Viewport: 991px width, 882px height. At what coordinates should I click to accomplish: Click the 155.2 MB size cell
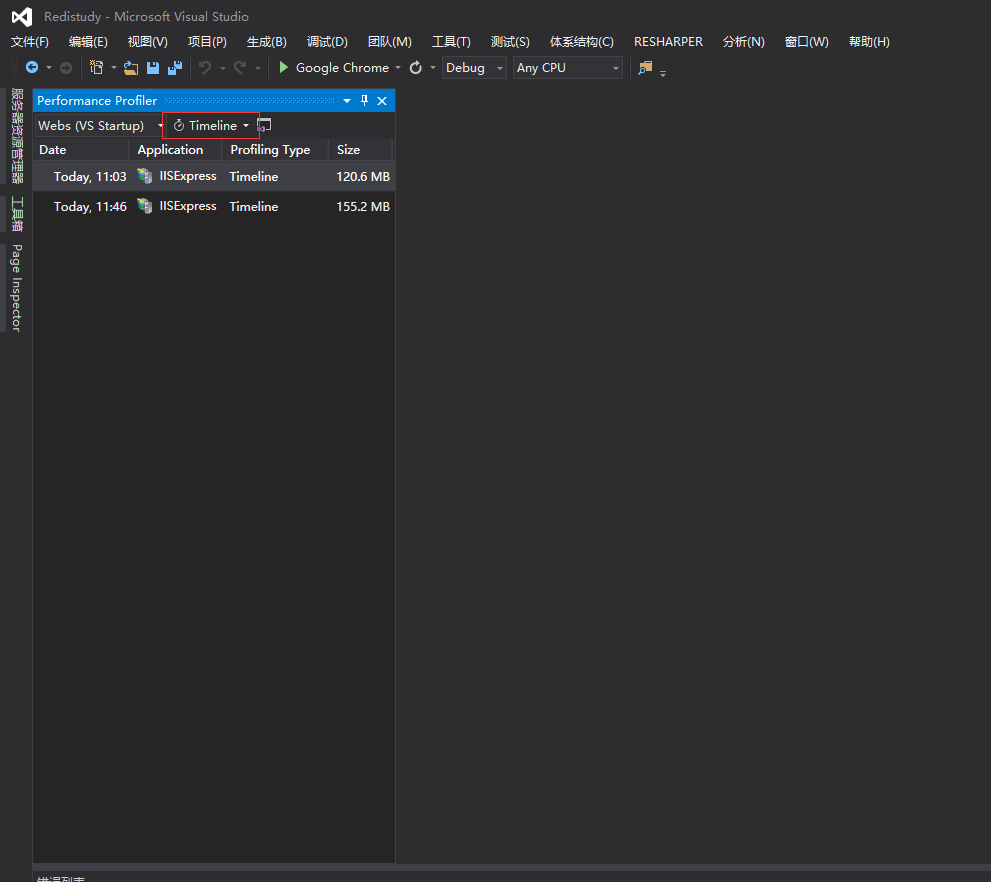point(363,206)
